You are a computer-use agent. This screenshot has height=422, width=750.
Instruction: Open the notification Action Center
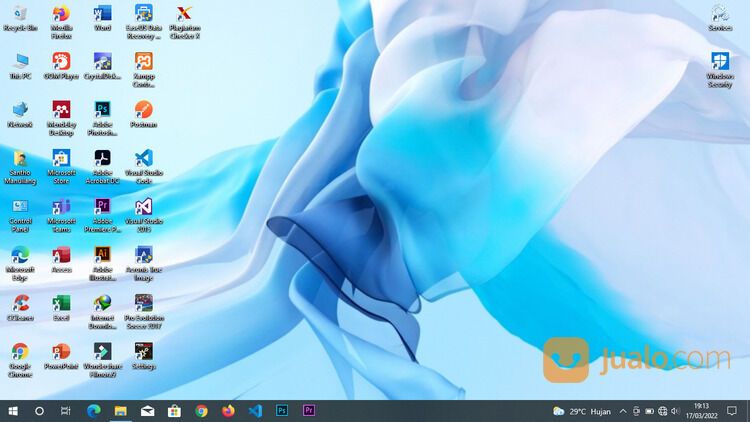point(732,411)
